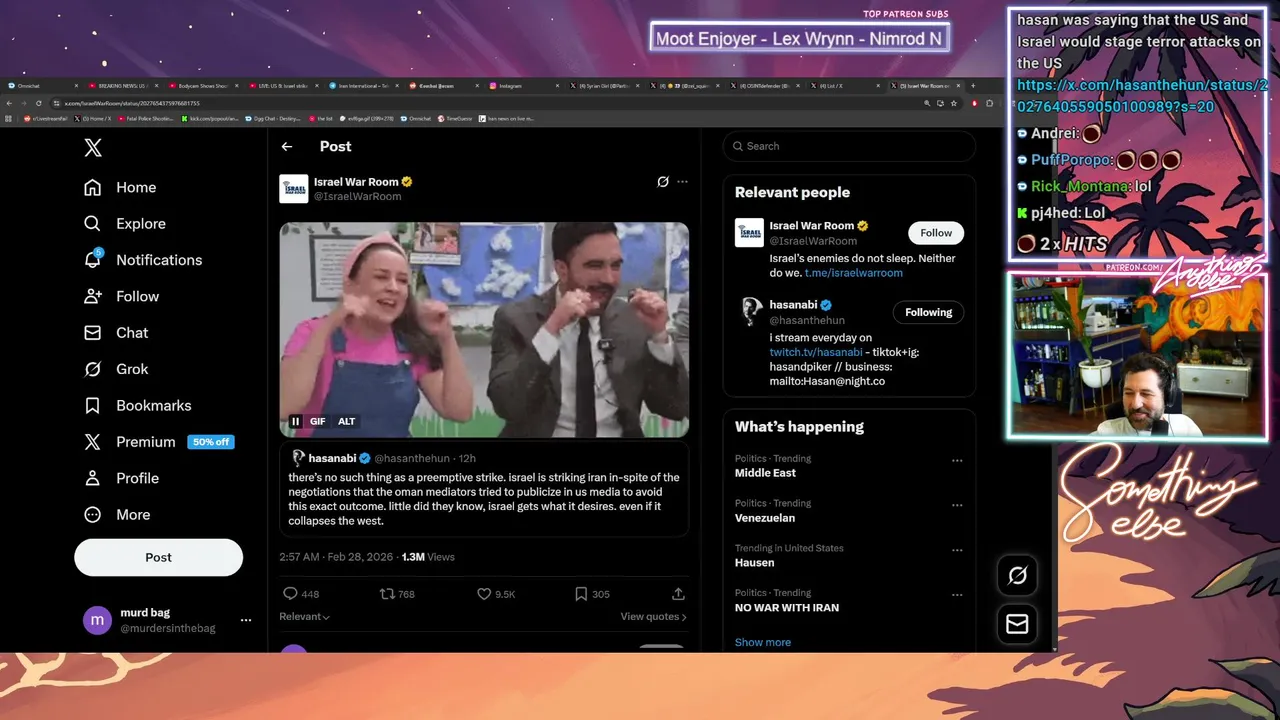Open Chat in the sidebar

[x=116, y=333]
